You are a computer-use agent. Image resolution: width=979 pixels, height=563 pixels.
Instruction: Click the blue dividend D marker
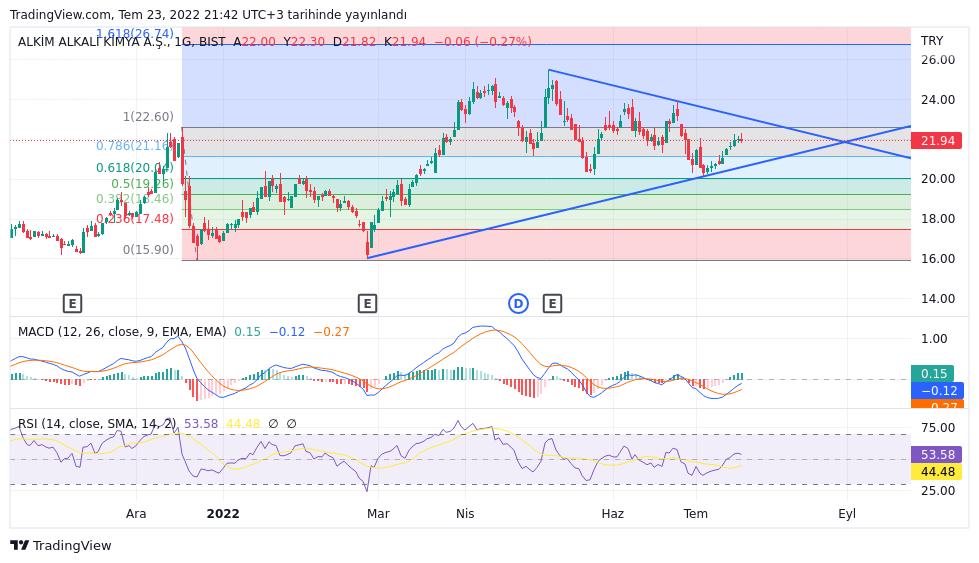click(518, 304)
